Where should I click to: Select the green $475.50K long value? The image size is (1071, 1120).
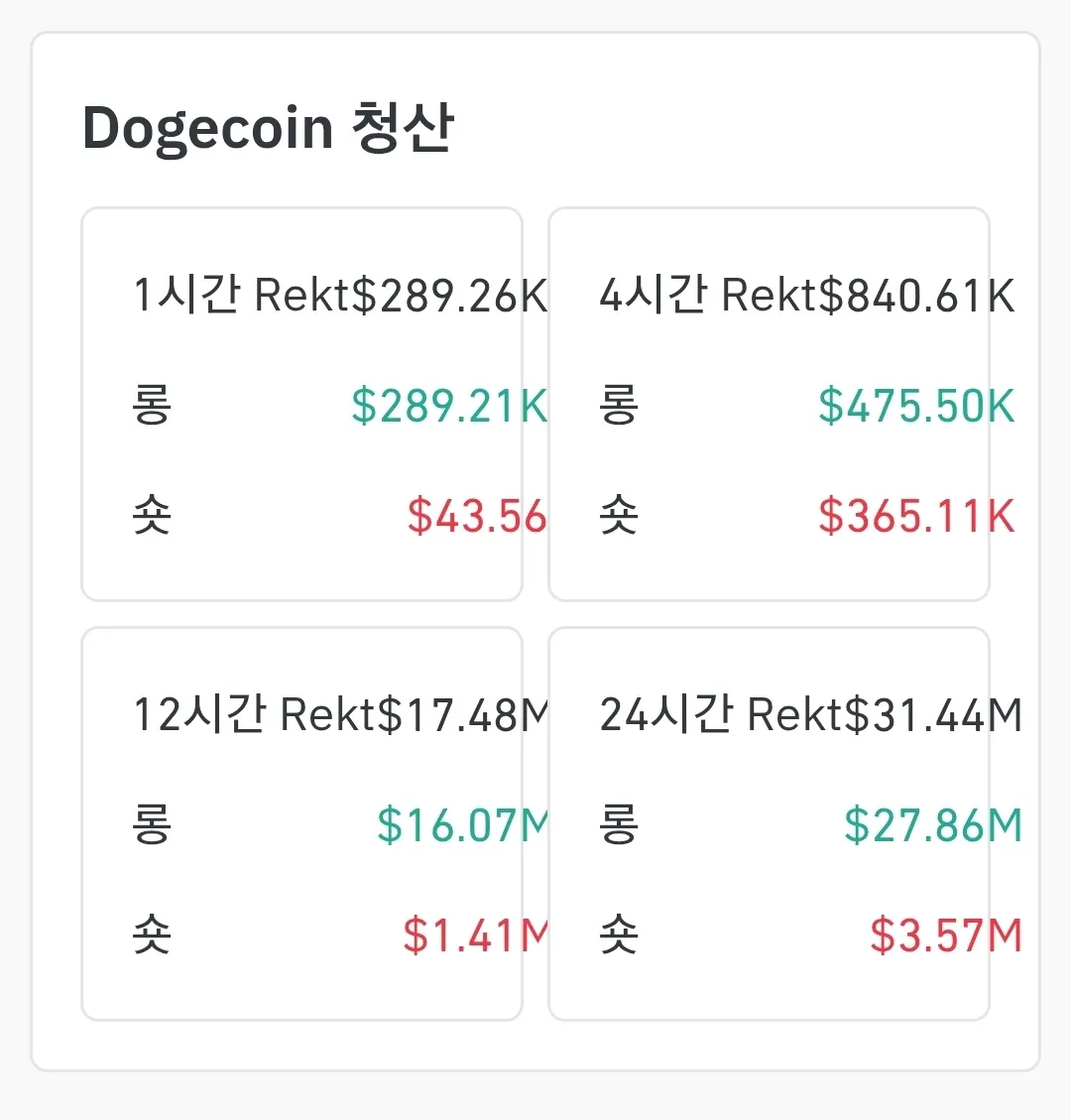coord(916,406)
